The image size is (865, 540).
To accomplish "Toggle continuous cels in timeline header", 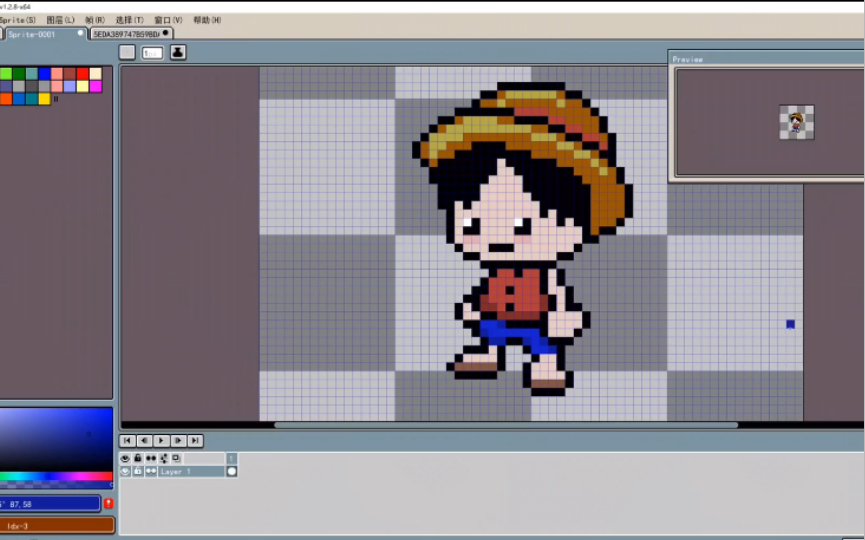I will [x=151, y=458].
